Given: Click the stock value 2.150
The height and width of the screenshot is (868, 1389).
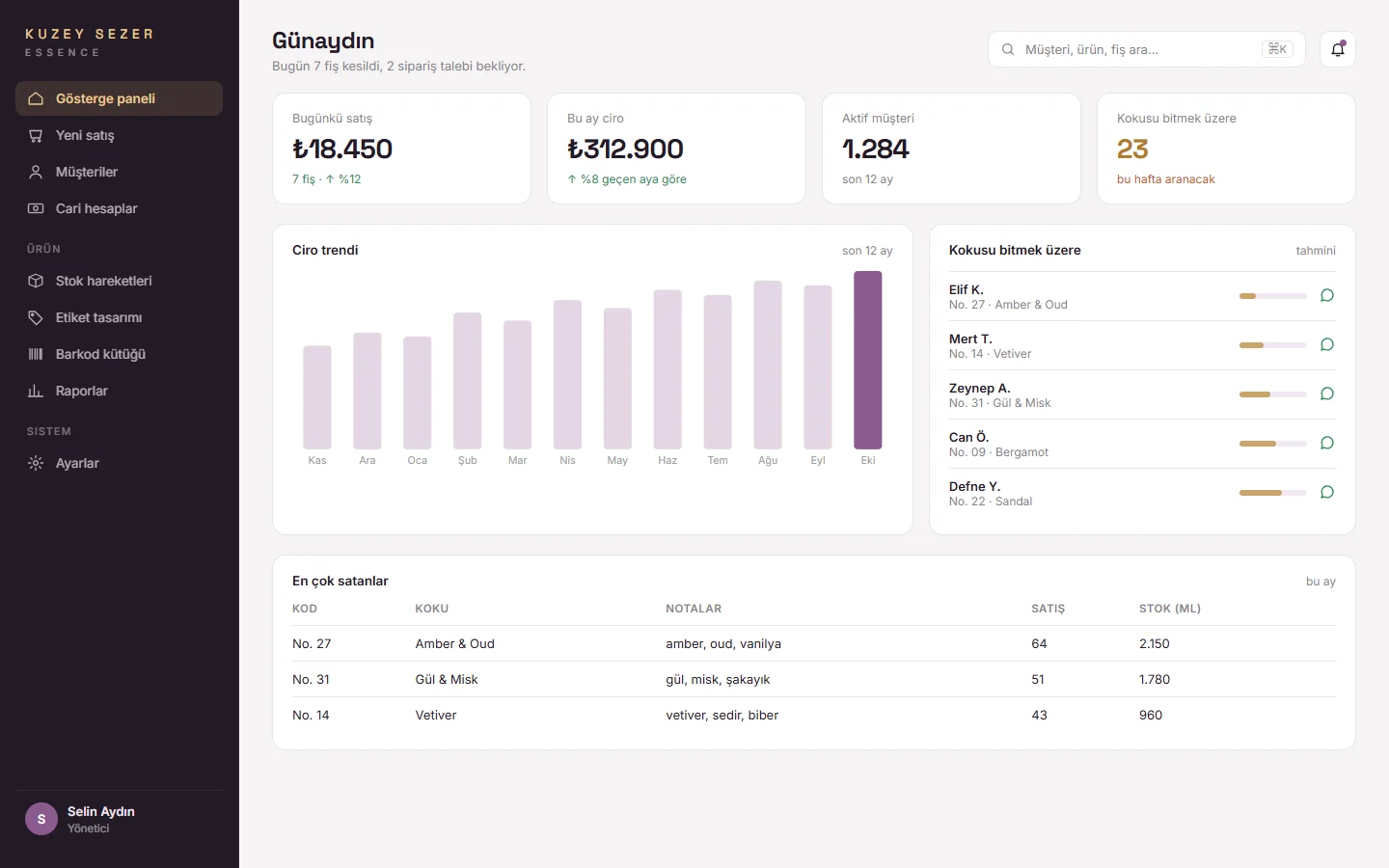Looking at the screenshot, I should tap(1155, 643).
